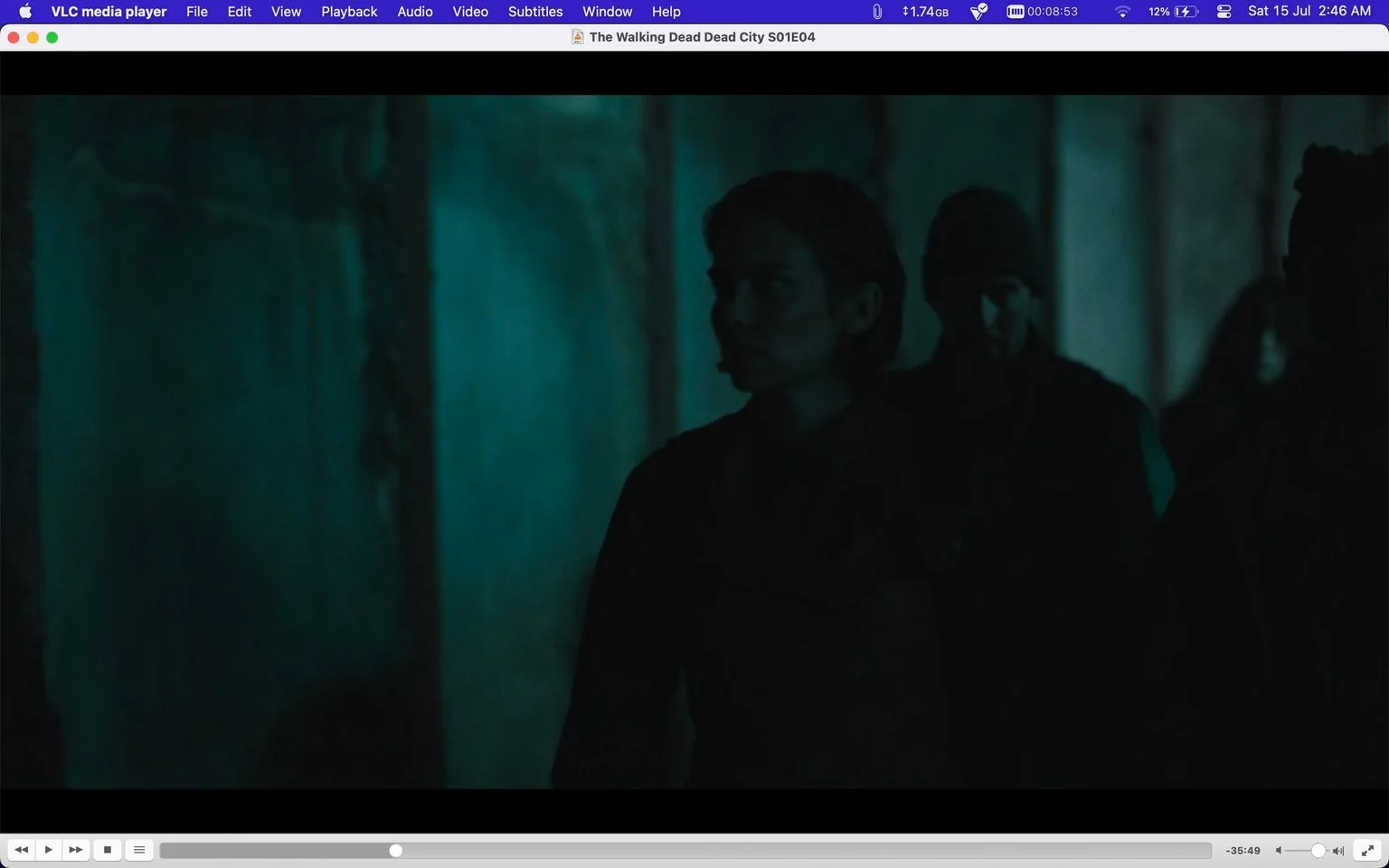The height and width of the screenshot is (868, 1389).
Task: Click the battery status indicator showing 12%
Action: pos(1173,12)
